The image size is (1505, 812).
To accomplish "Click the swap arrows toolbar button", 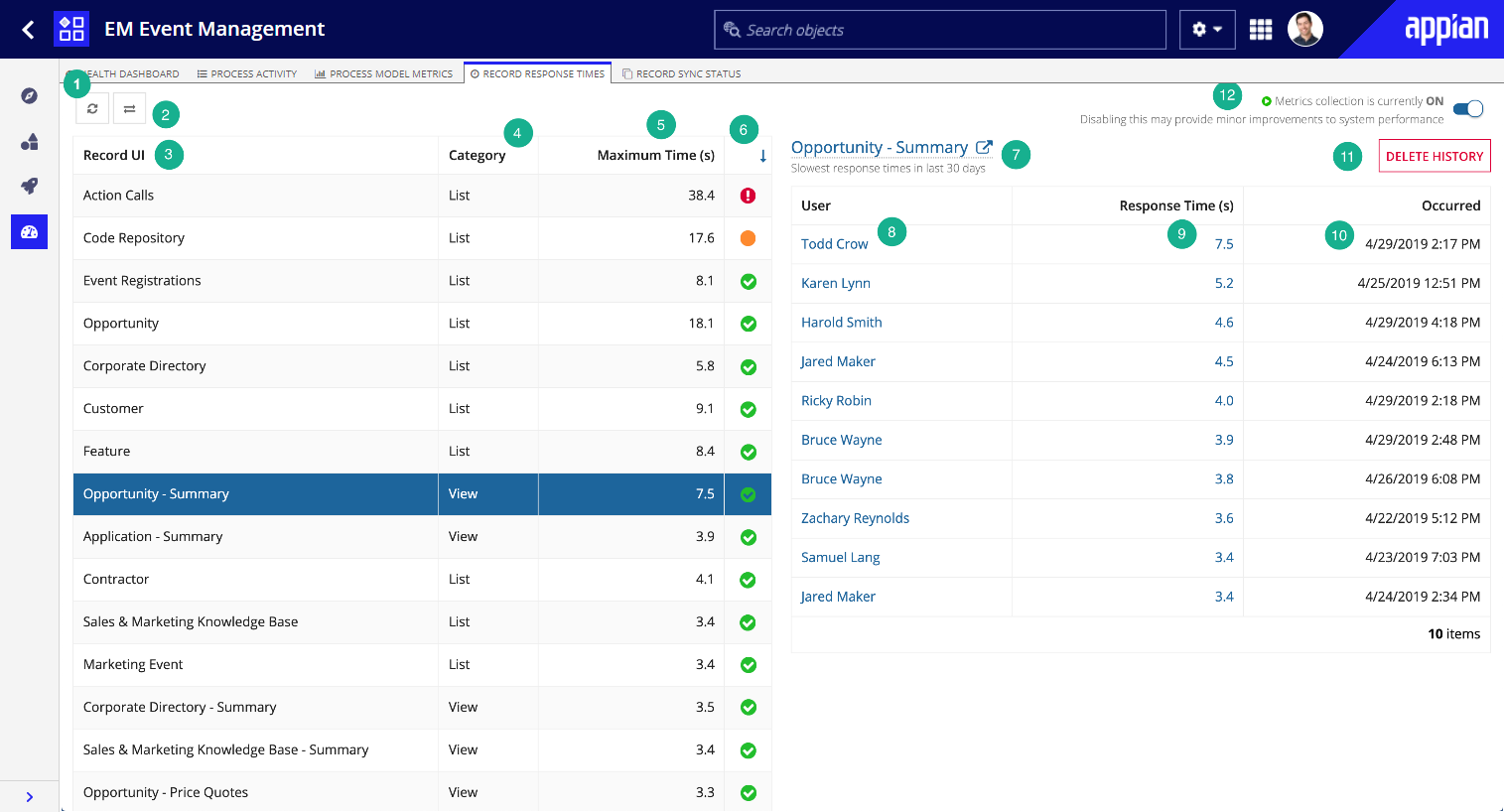I will (129, 109).
